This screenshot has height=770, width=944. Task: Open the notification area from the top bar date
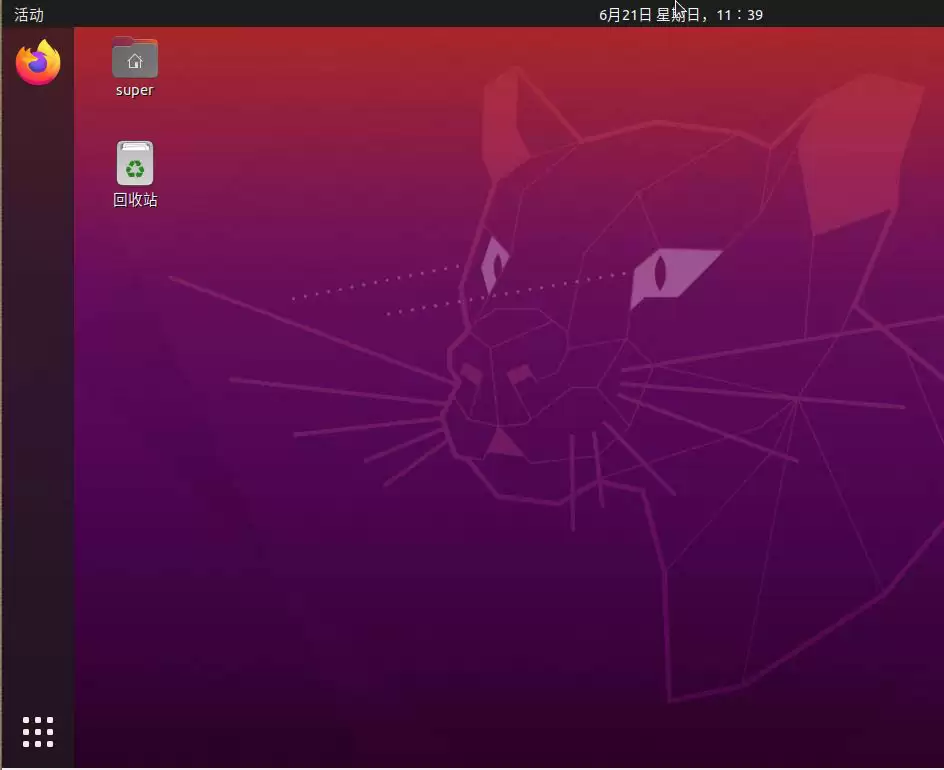680,14
